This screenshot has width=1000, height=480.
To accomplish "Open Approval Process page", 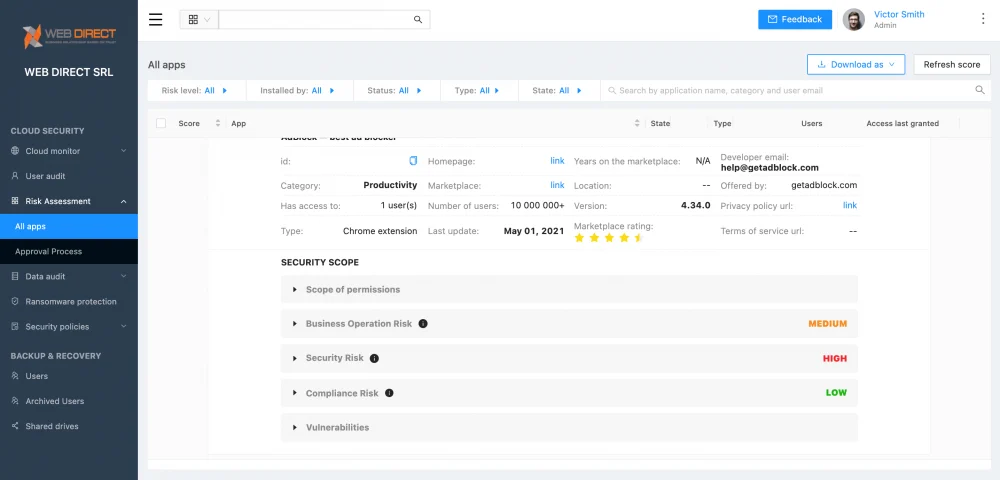I will coord(69,251).
